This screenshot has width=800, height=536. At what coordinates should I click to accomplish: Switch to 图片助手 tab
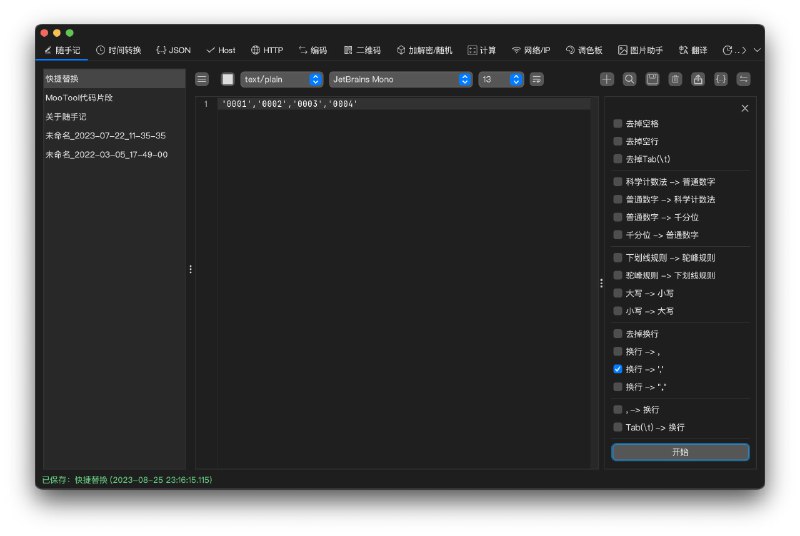[x=640, y=50]
